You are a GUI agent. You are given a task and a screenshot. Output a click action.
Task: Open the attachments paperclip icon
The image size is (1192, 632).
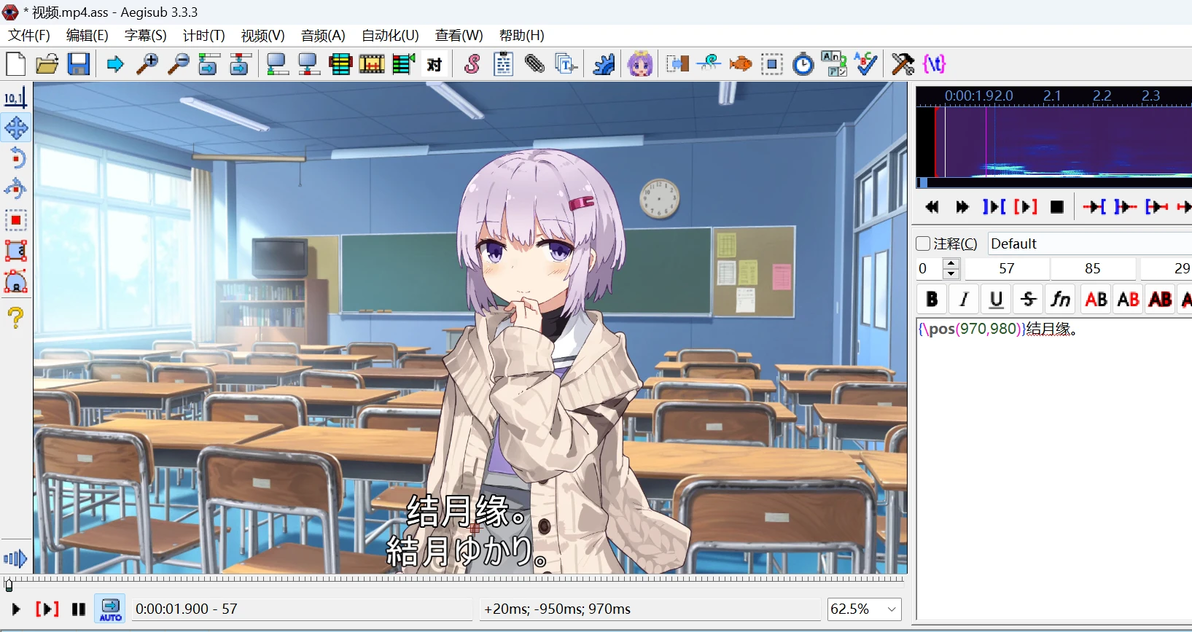click(534, 65)
